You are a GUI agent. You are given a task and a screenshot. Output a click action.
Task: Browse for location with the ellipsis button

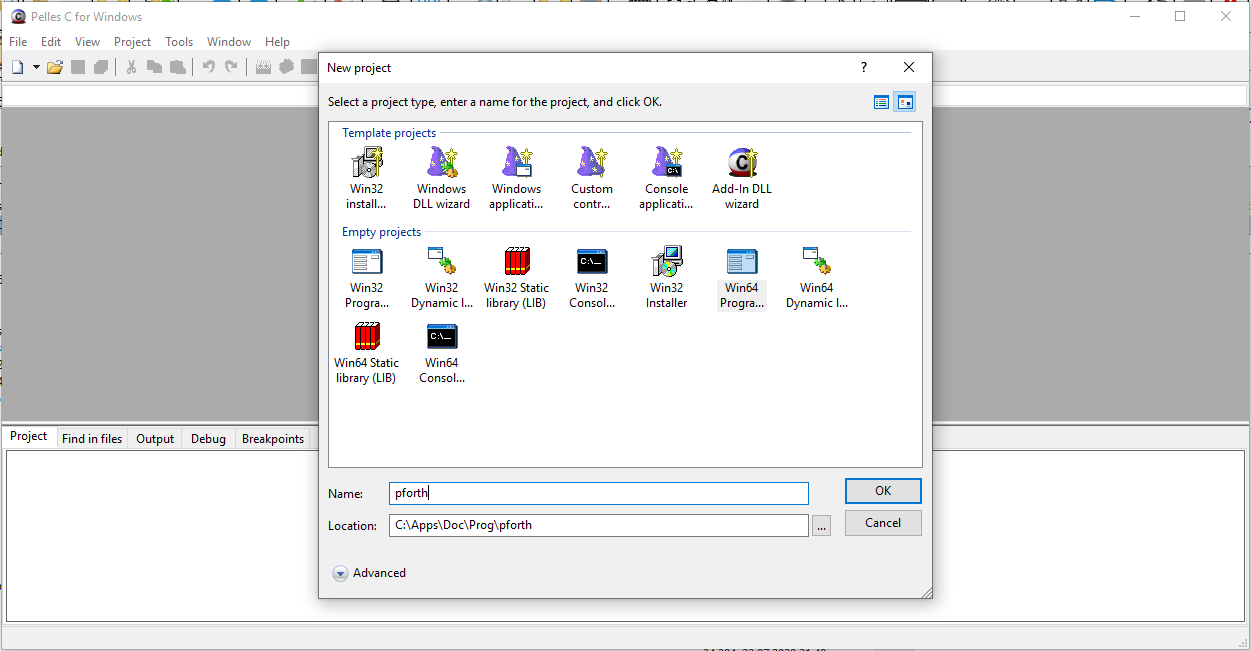pos(822,525)
